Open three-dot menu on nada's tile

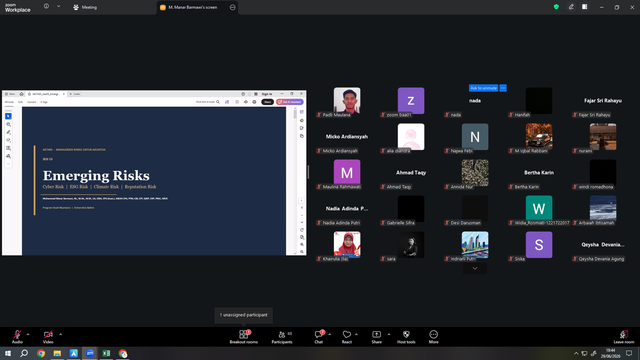(503, 88)
